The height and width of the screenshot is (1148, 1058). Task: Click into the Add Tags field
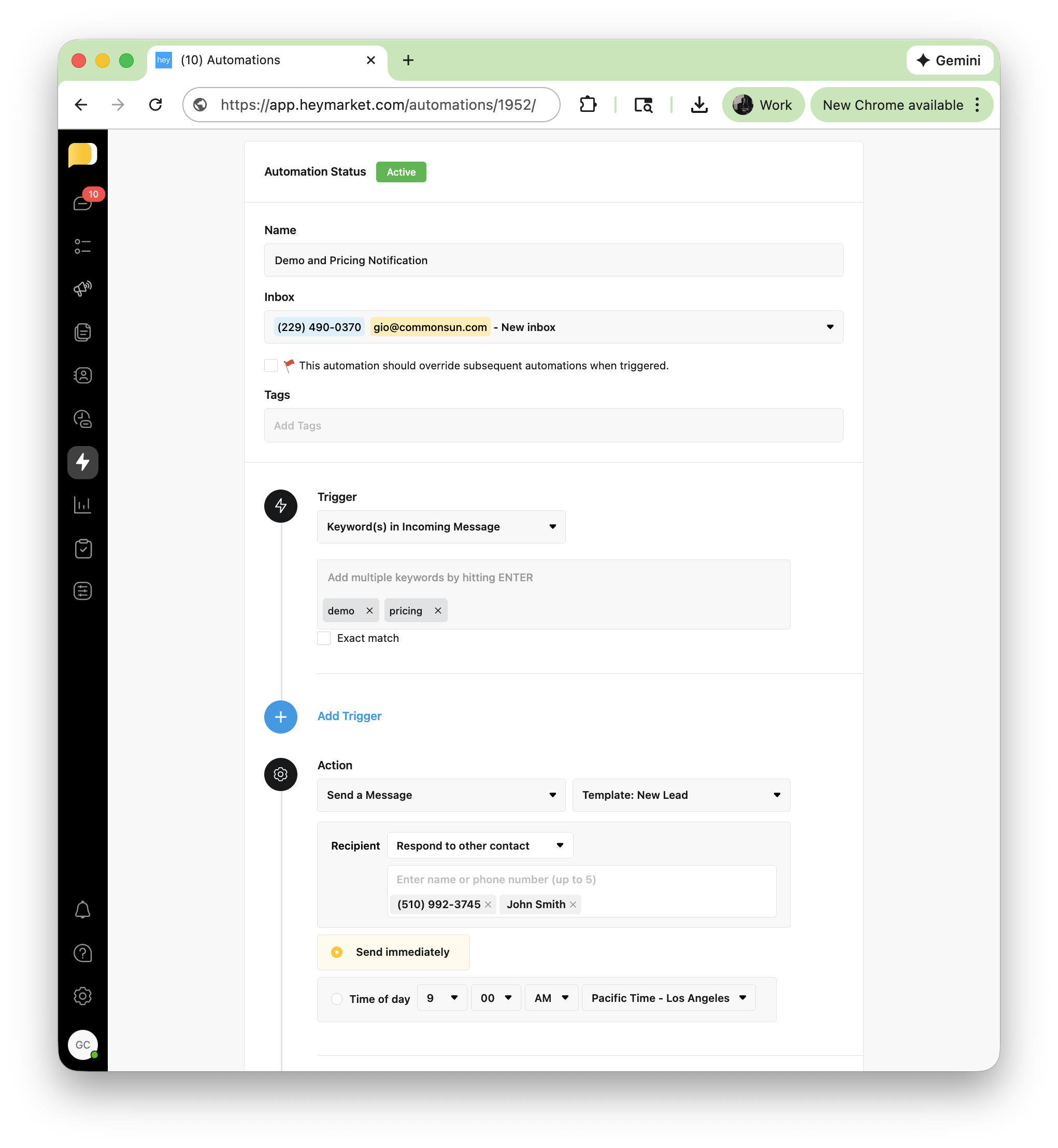[x=553, y=425]
